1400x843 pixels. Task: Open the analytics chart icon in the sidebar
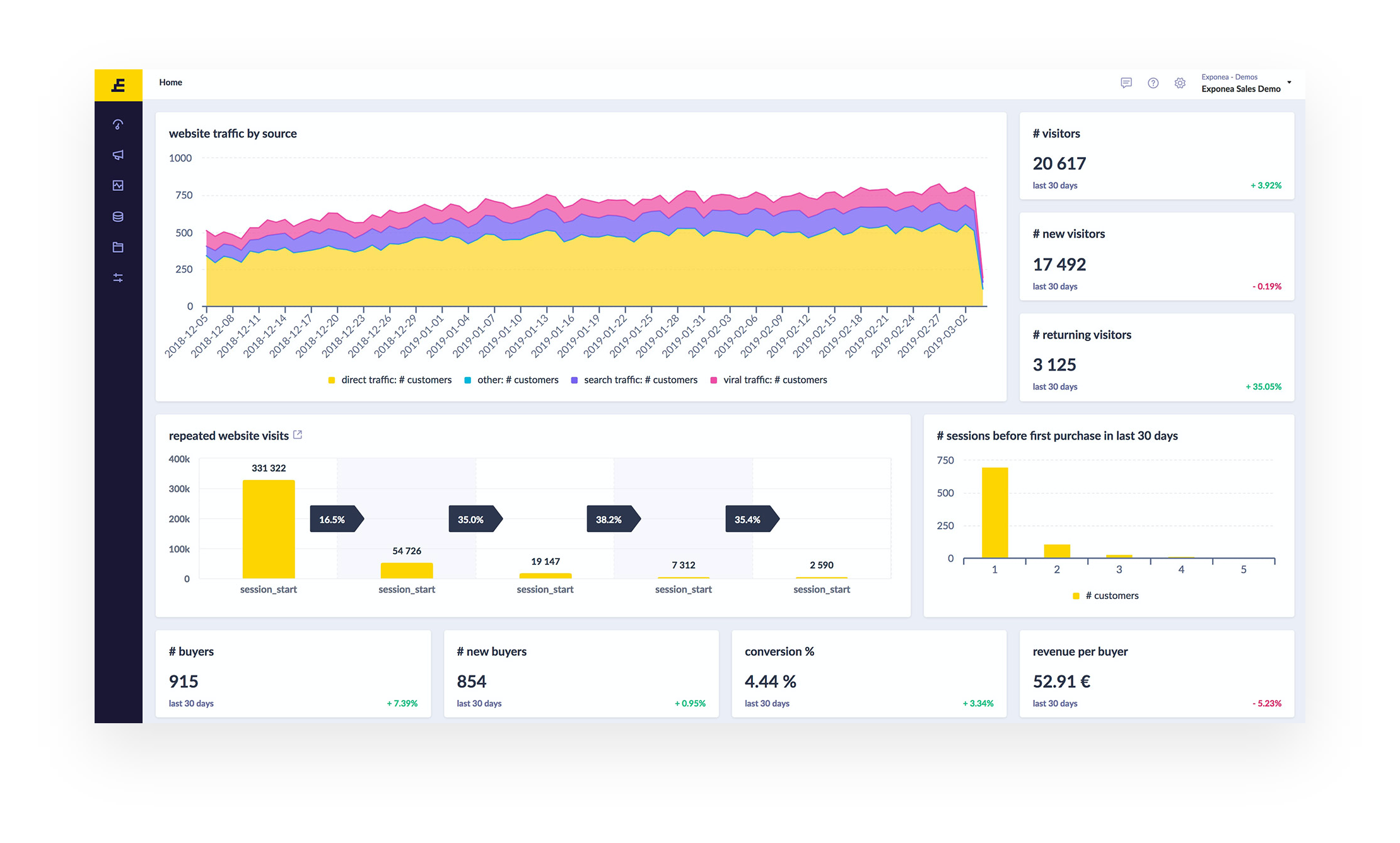click(x=118, y=185)
